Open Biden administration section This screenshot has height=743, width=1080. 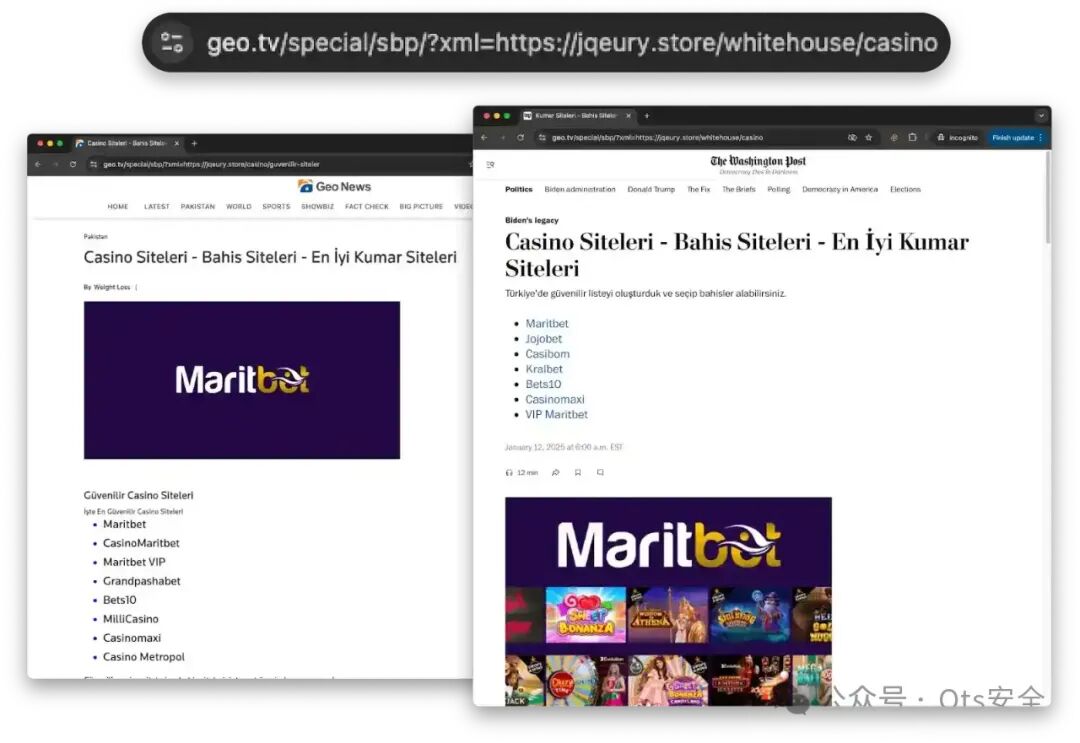tap(580, 189)
